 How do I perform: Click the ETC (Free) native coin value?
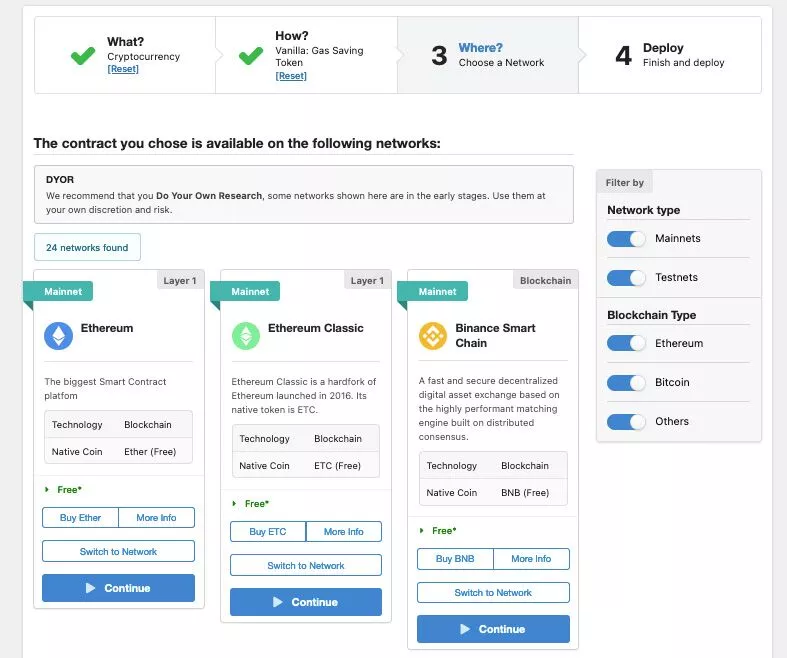(337, 466)
